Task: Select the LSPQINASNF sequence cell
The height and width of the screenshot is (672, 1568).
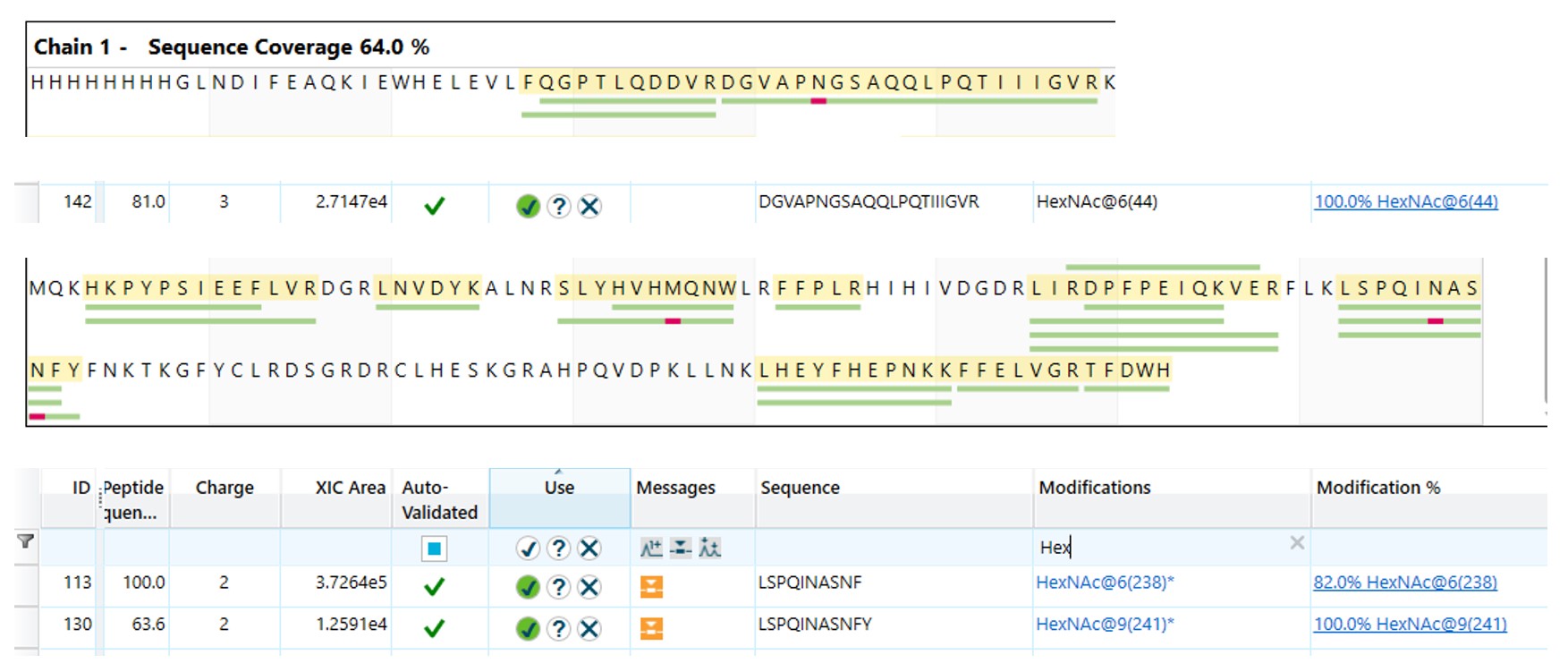Action: point(809,583)
